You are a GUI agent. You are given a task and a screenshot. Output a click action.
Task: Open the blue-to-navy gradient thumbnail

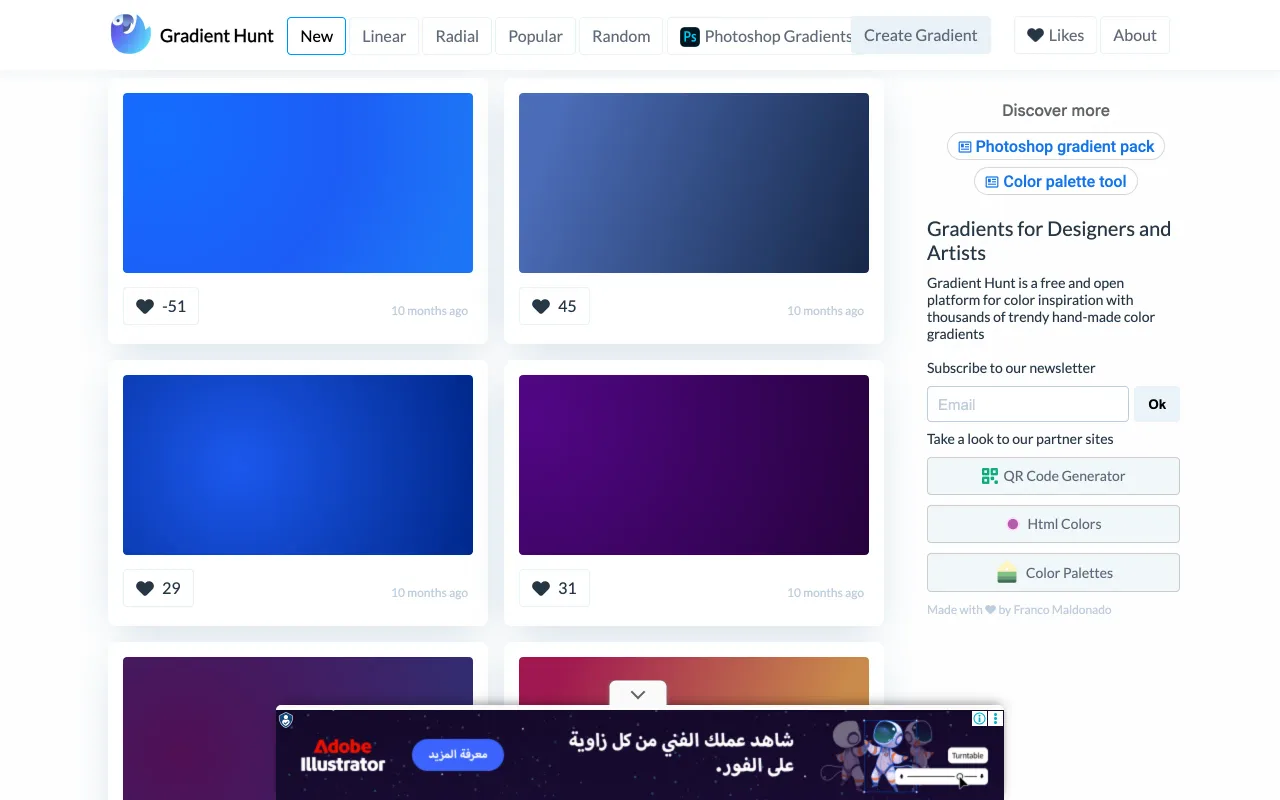(694, 183)
